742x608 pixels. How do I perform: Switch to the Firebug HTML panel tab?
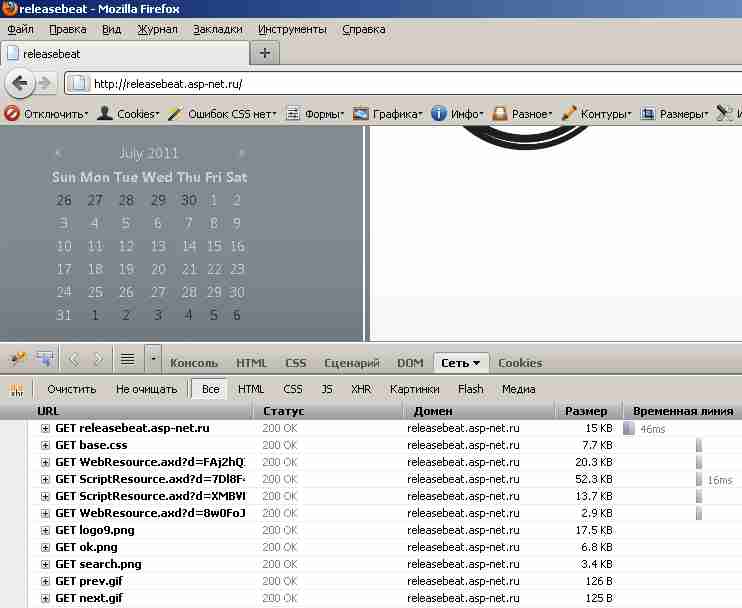(x=251, y=363)
